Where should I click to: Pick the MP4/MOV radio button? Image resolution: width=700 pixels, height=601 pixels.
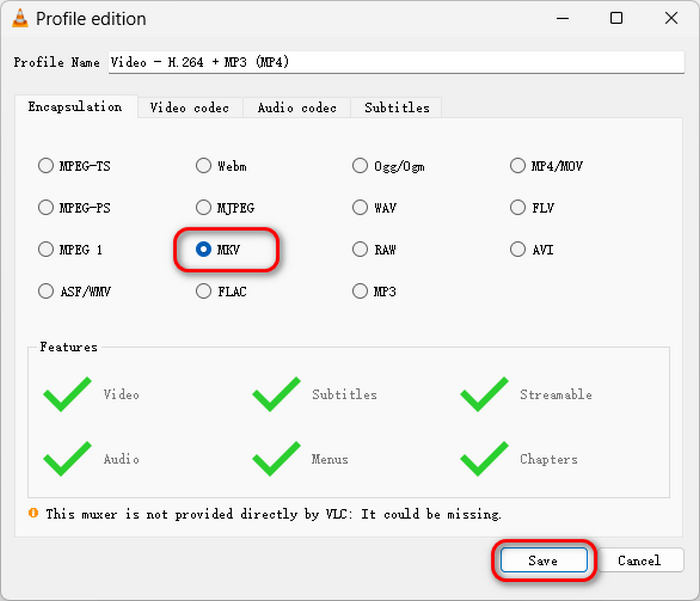coord(546,166)
